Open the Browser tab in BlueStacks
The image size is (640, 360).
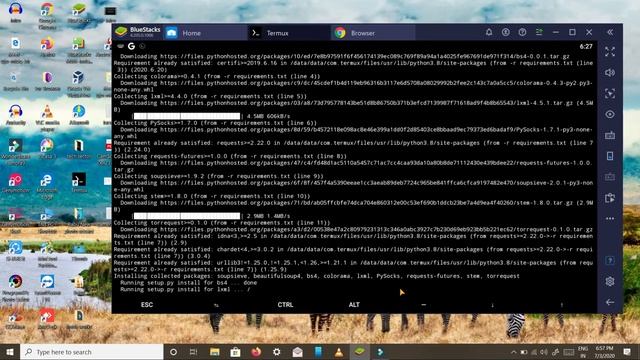pyautogui.click(x=373, y=33)
